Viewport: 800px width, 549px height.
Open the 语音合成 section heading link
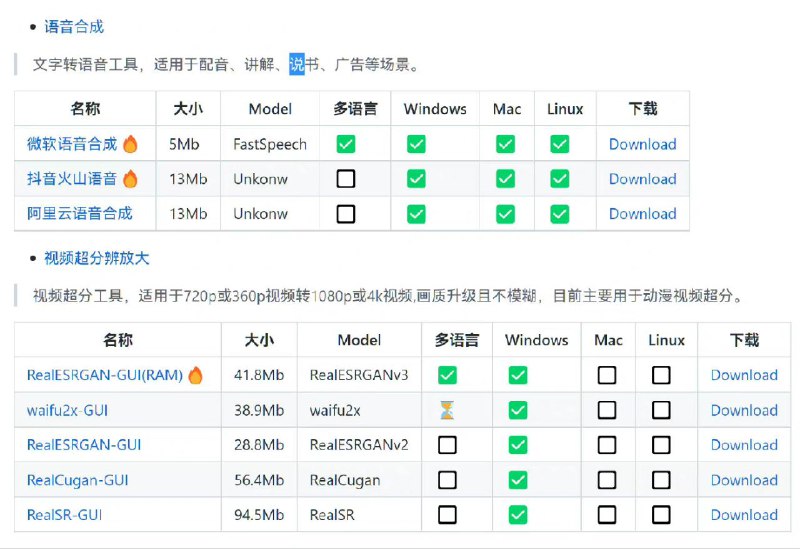pos(74,27)
